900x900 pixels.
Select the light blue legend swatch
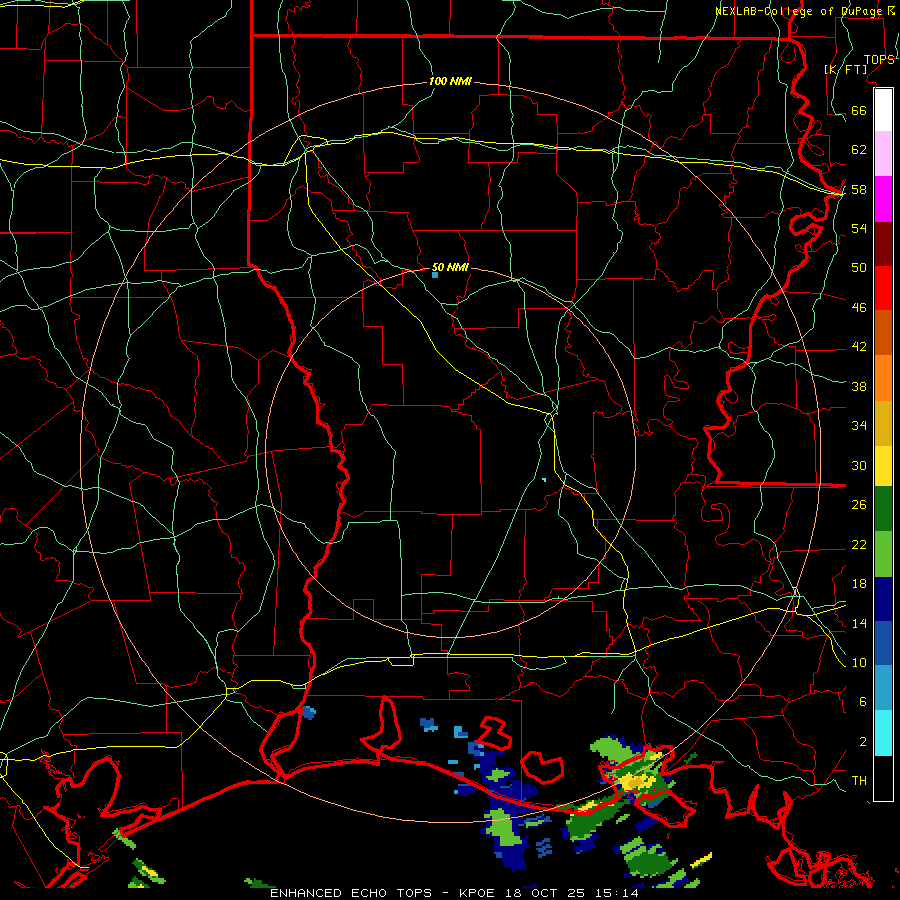tap(883, 688)
